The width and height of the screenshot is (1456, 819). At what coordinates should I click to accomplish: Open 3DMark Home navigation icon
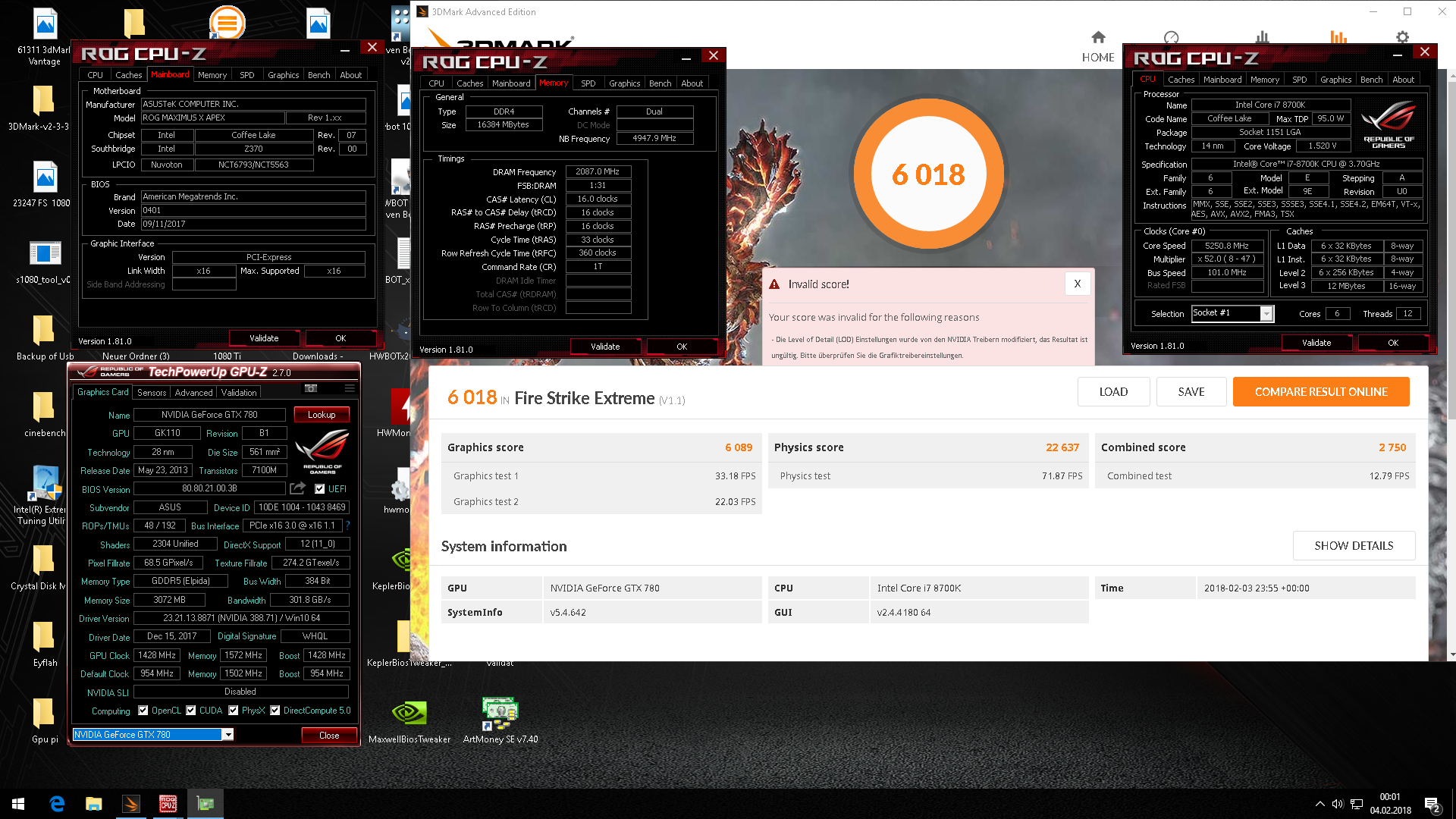click(x=1098, y=37)
